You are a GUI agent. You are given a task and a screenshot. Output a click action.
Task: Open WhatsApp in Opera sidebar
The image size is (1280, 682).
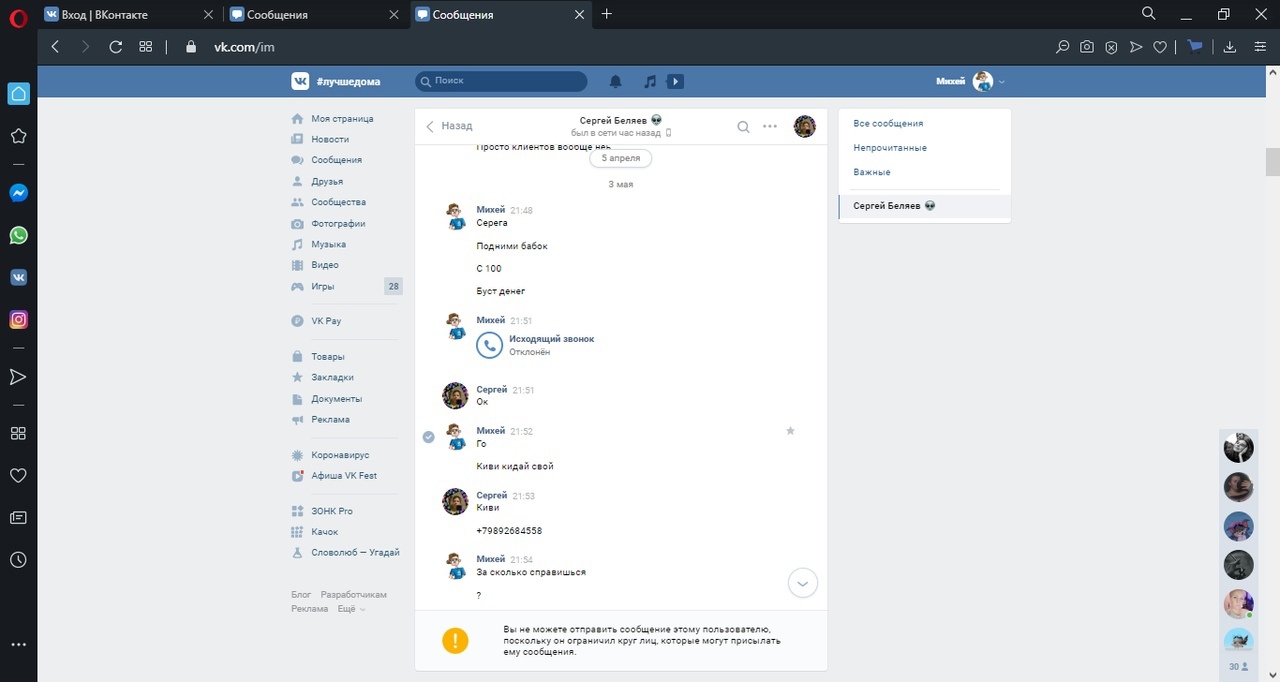pyautogui.click(x=18, y=236)
